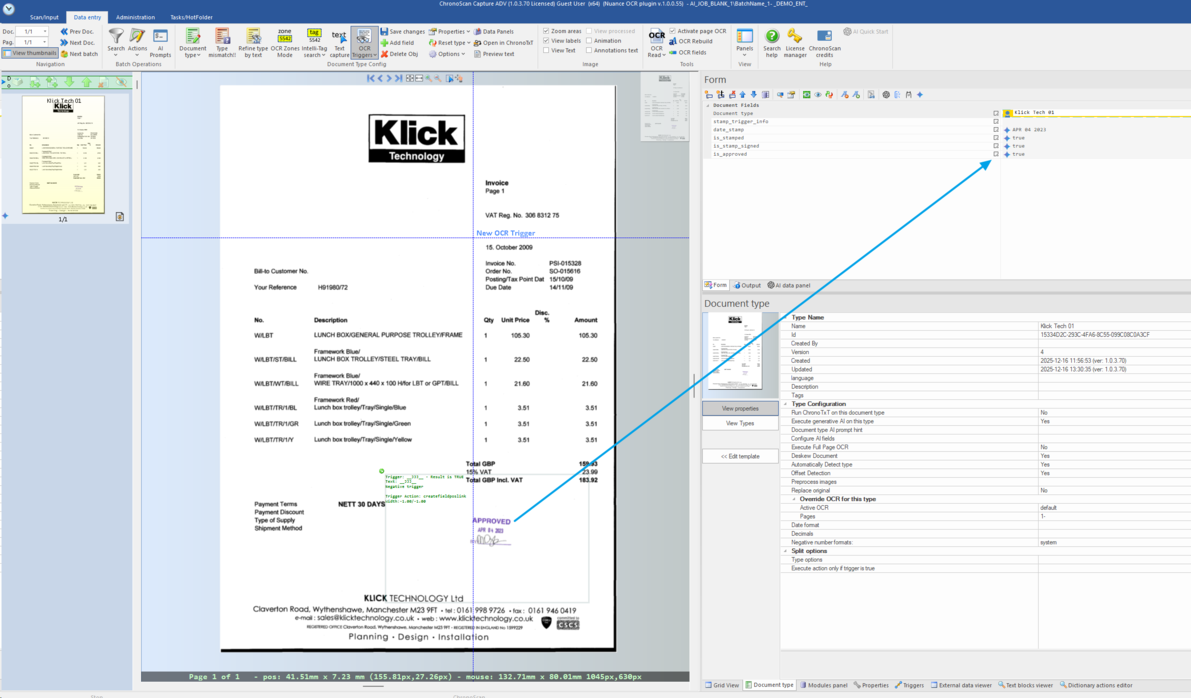Click the View Types button
This screenshot has width=1191, height=698.
coord(740,423)
